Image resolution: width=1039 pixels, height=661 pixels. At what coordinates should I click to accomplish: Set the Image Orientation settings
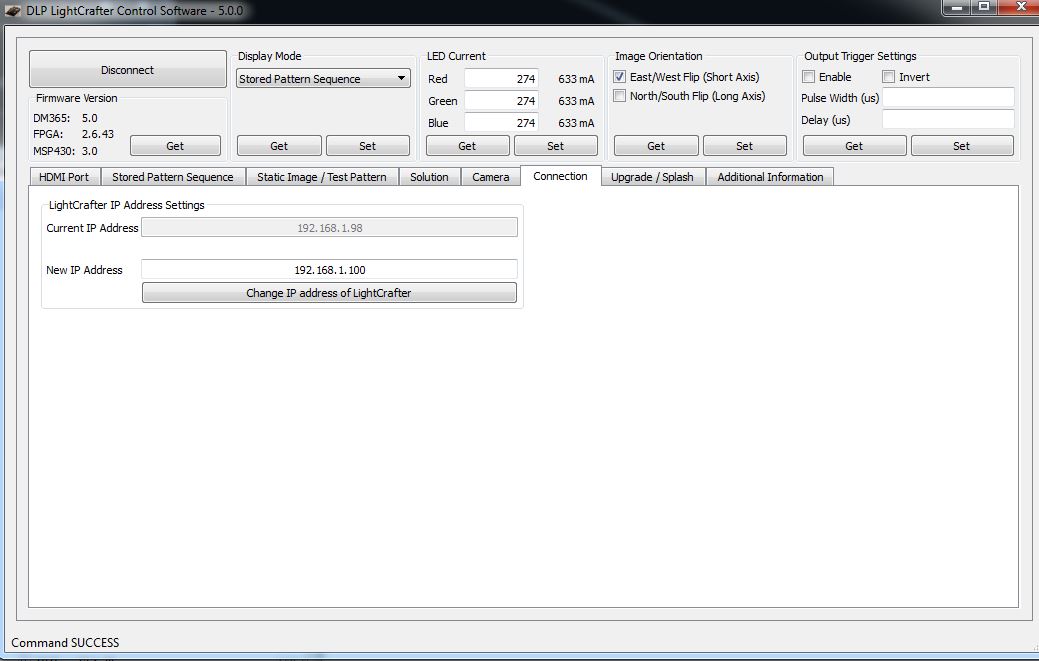[x=745, y=146]
